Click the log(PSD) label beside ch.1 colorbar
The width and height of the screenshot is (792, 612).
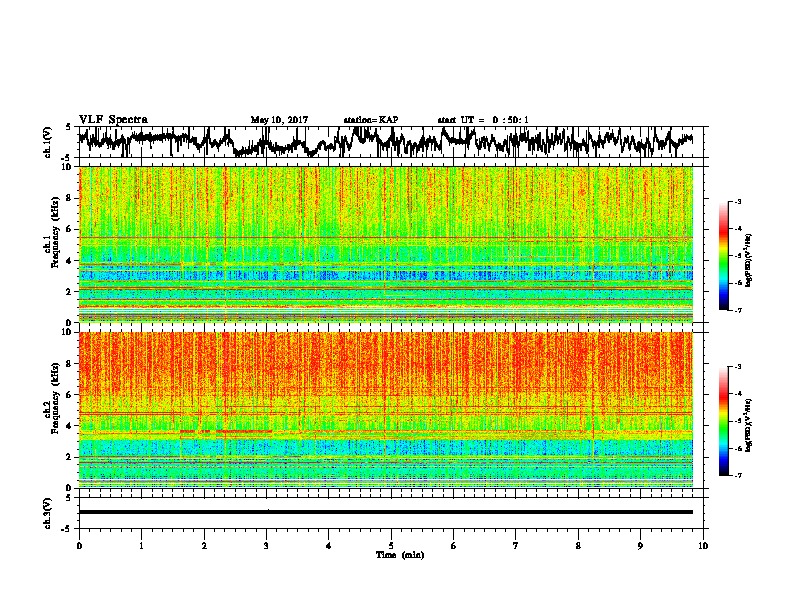coord(748,260)
